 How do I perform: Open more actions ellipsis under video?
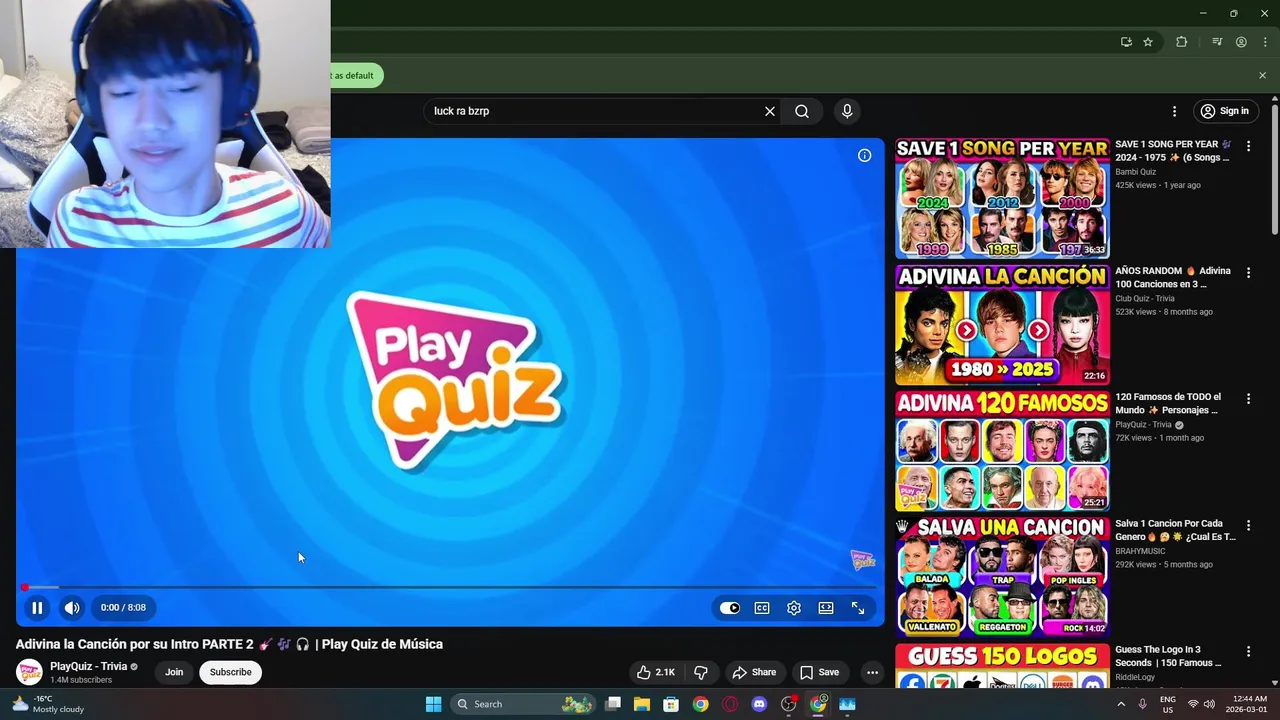(x=872, y=672)
